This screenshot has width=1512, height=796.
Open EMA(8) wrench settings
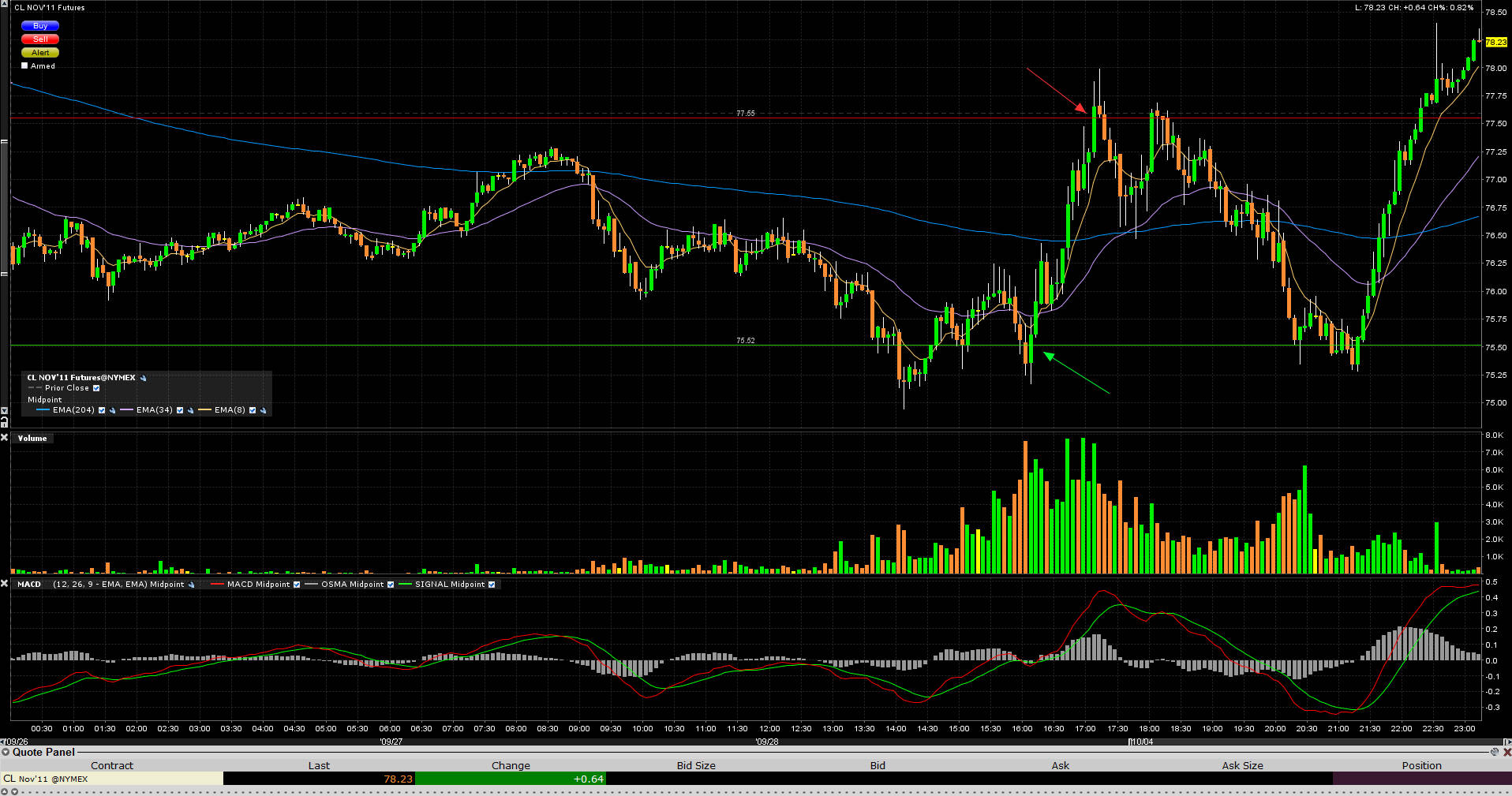tap(263, 410)
